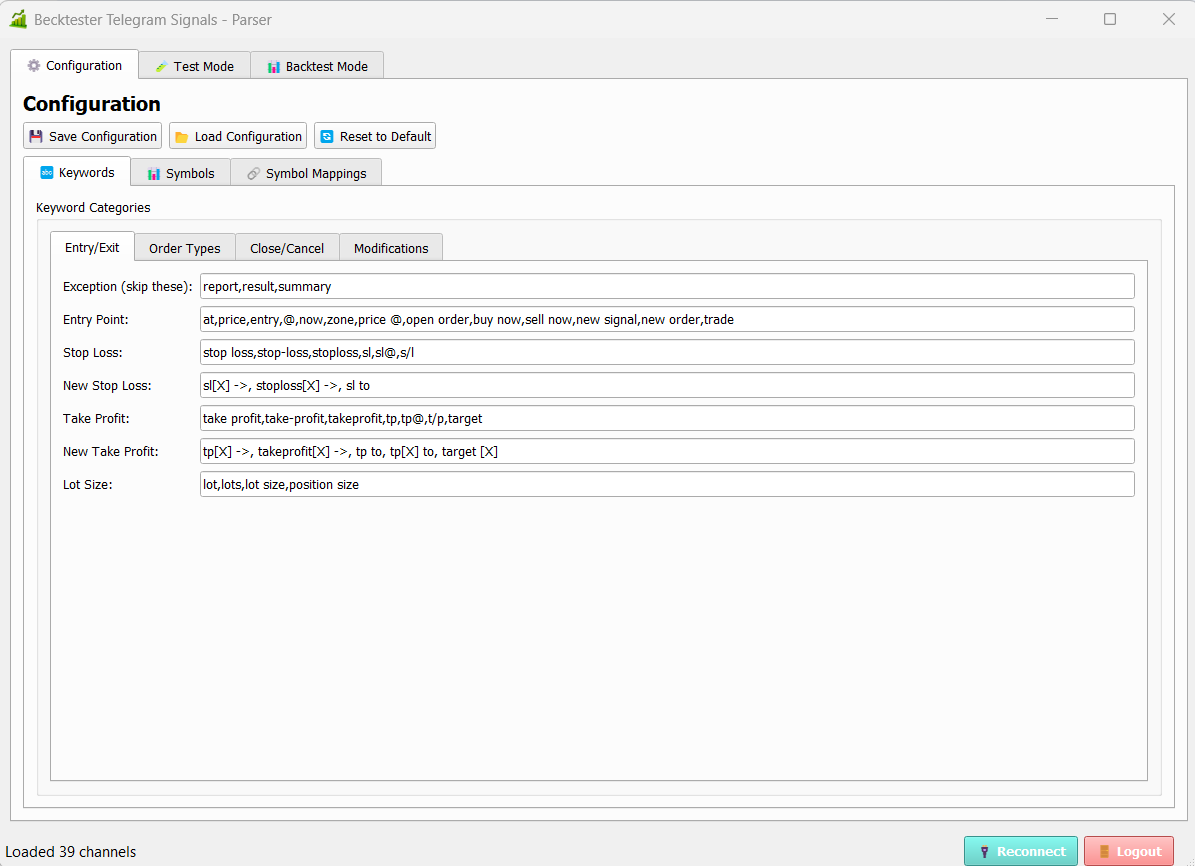This screenshot has width=1195, height=866.
Task: Click the 'Entry Point:' label
Action: coord(95,319)
